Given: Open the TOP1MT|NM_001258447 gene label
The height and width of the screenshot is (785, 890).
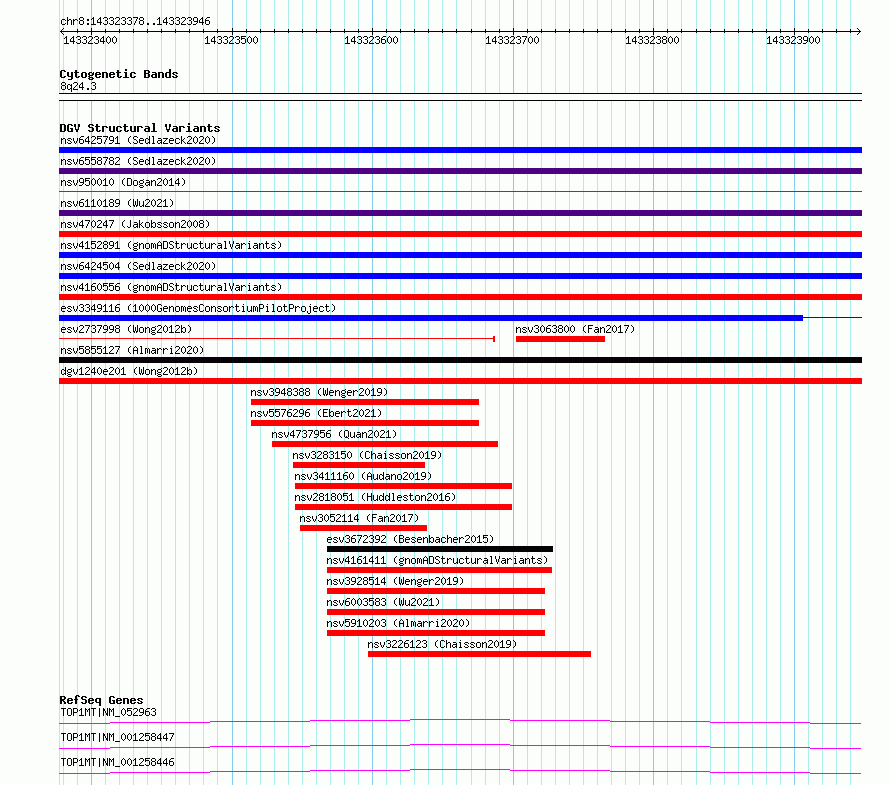Looking at the screenshot, I should pyautogui.click(x=117, y=737).
